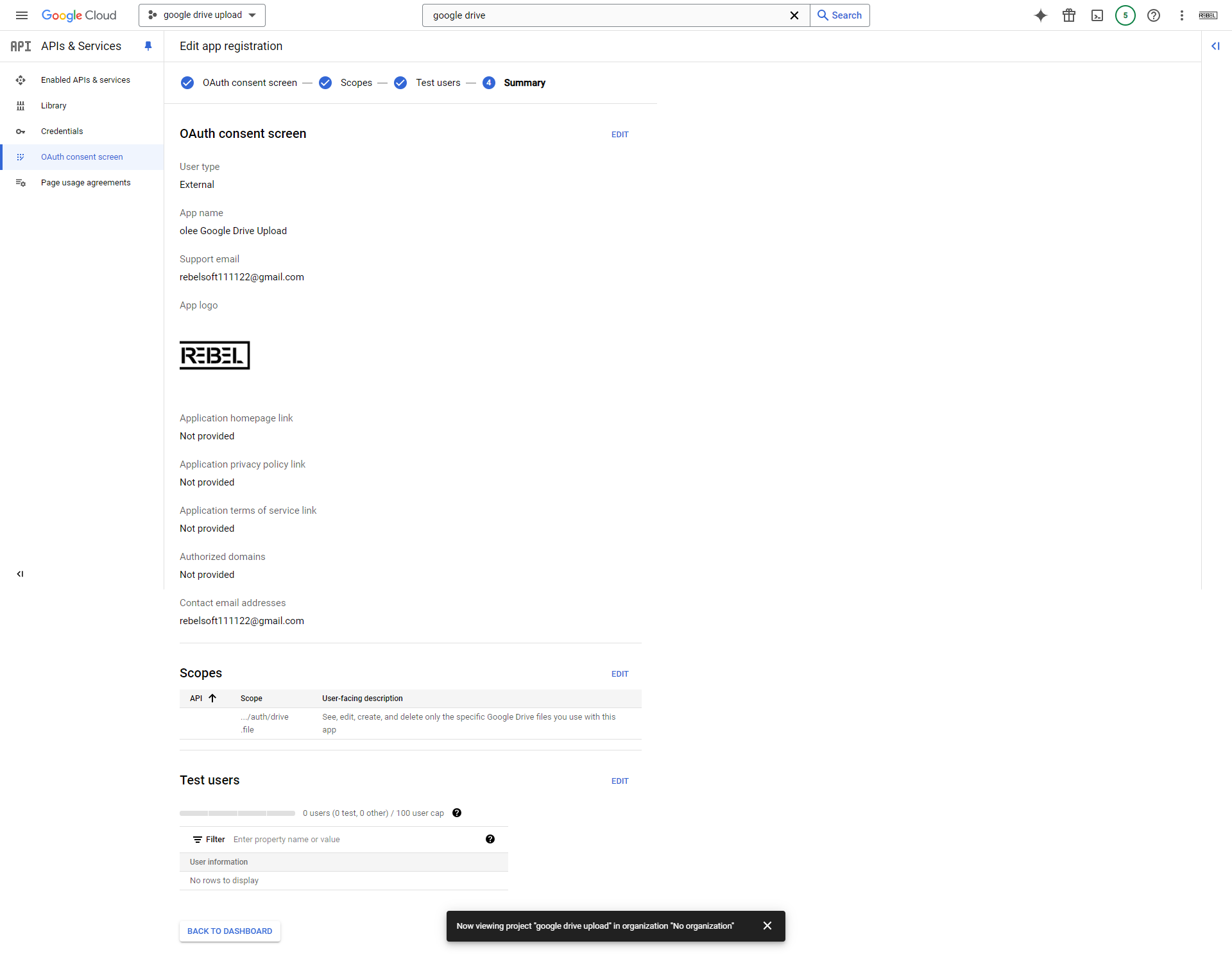Image resolution: width=1232 pixels, height=957 pixels.
Task: Open the google drive upload project selector
Action: [x=202, y=15]
